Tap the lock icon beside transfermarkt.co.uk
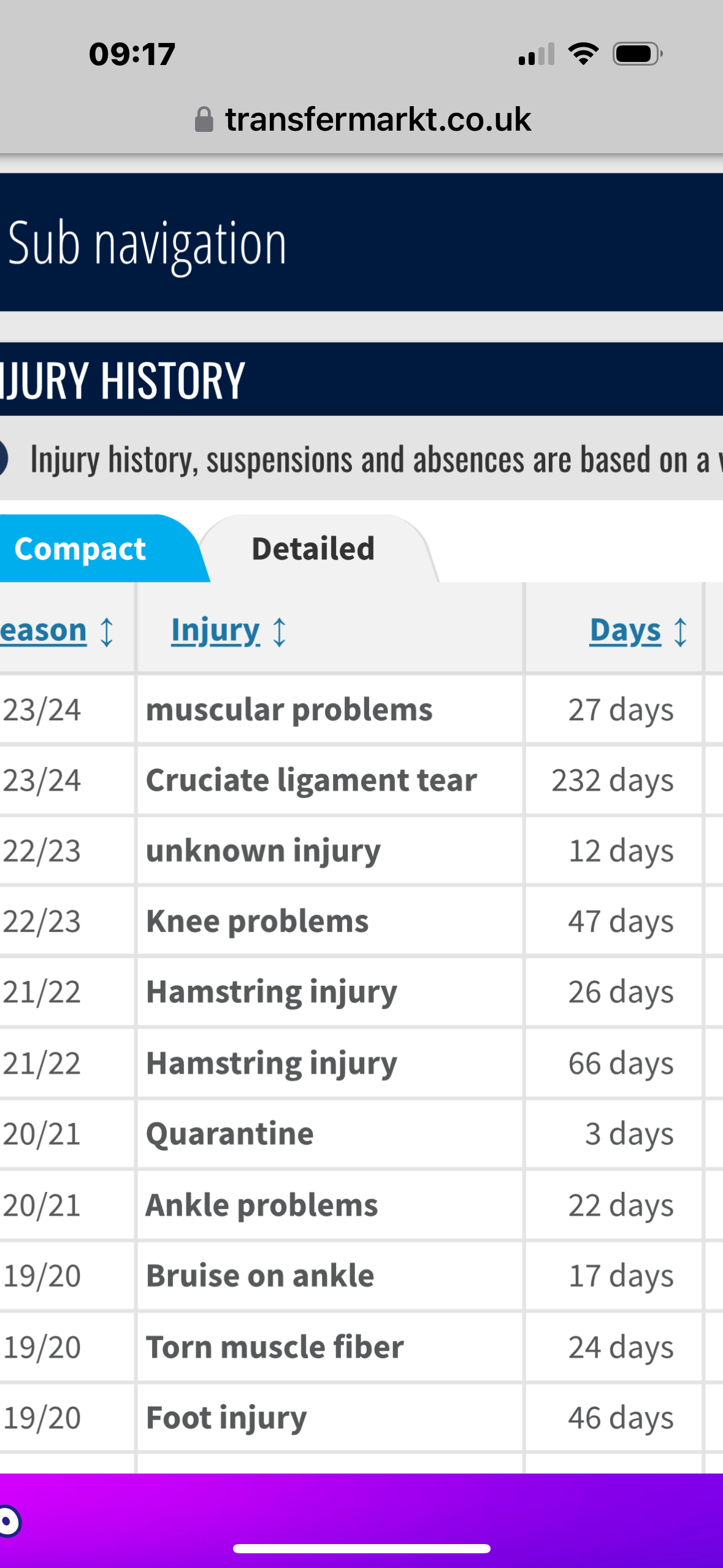 click(x=204, y=120)
